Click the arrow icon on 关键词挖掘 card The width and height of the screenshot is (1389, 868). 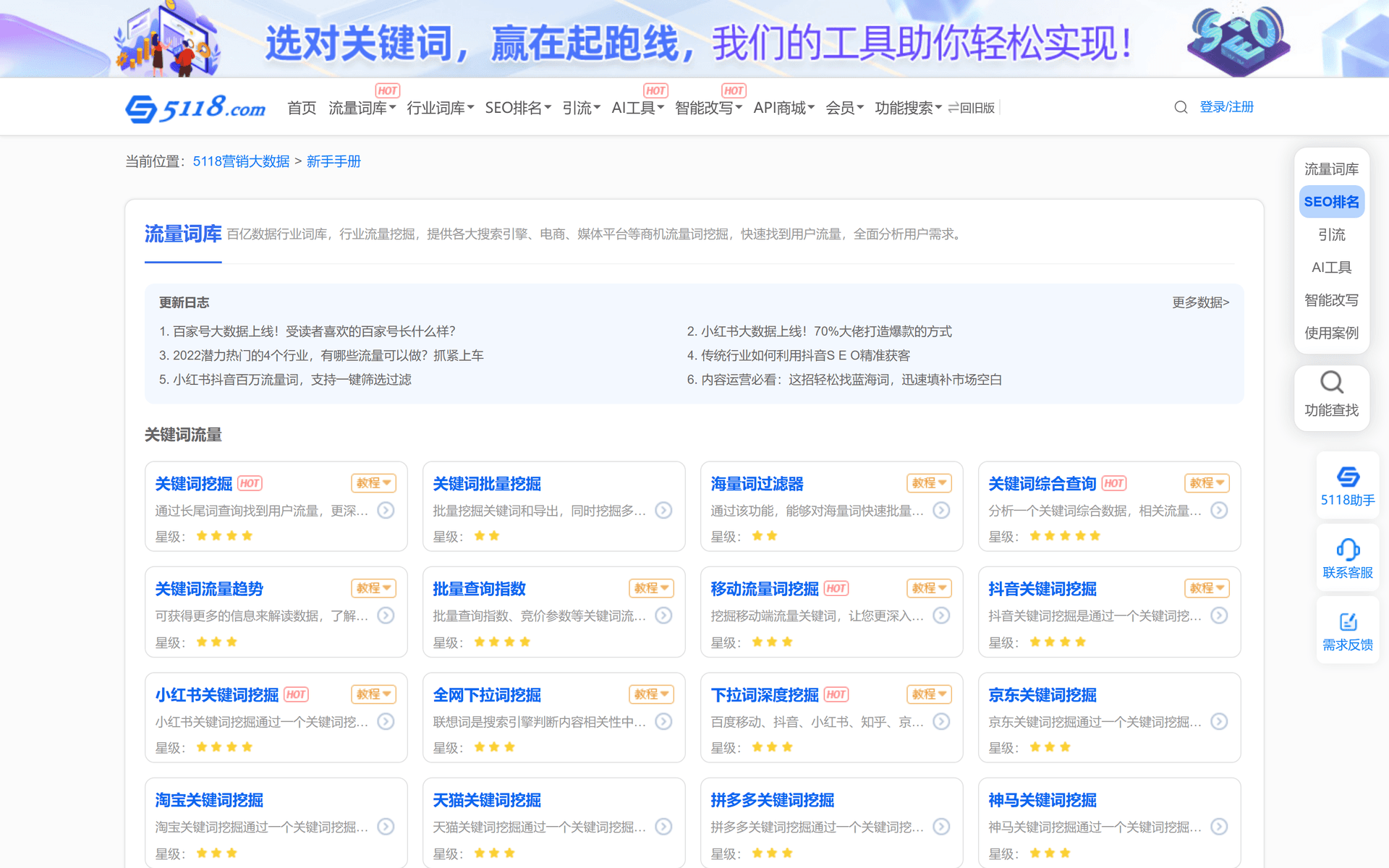pyautogui.click(x=386, y=510)
